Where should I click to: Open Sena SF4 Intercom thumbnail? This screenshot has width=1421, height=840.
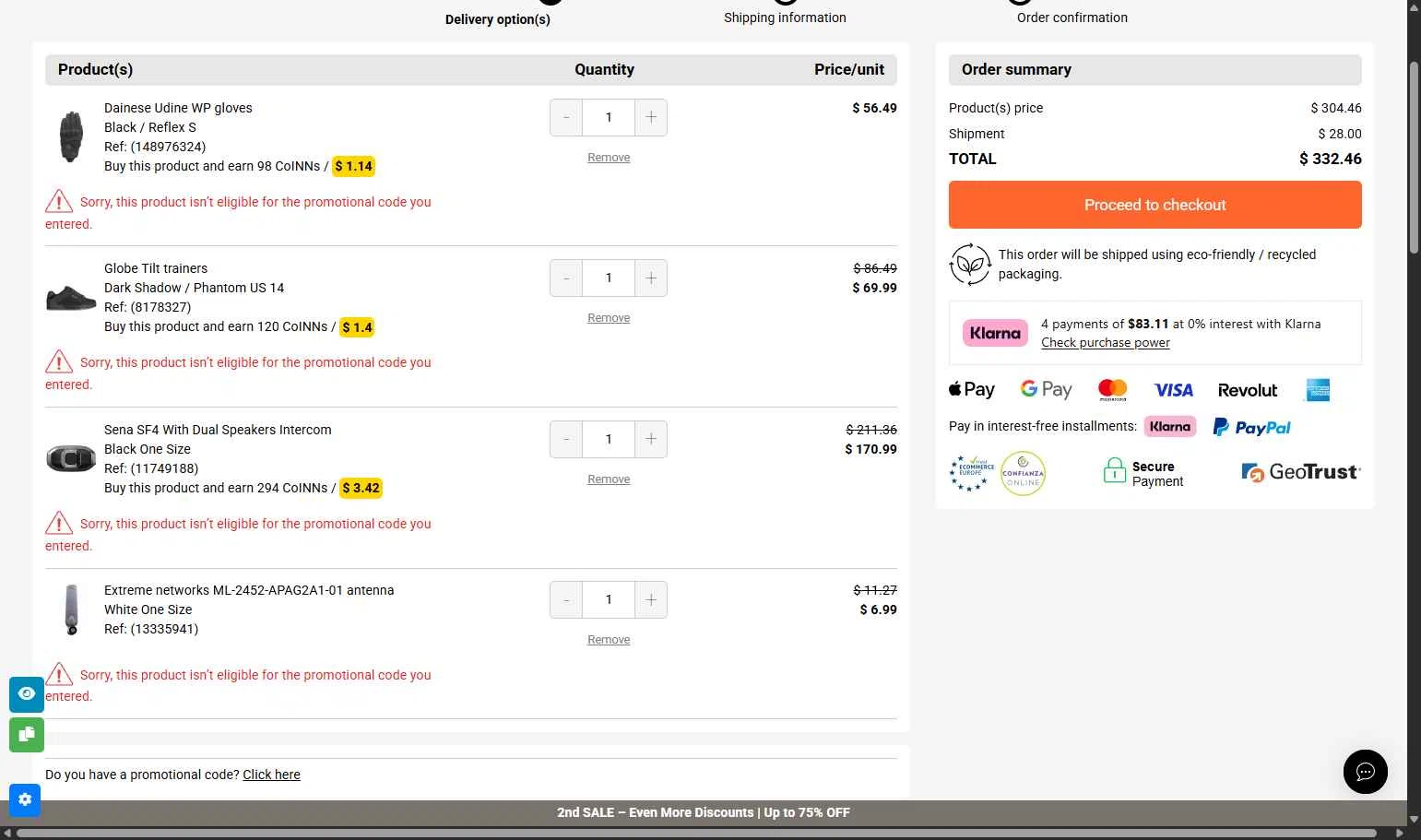tap(71, 458)
